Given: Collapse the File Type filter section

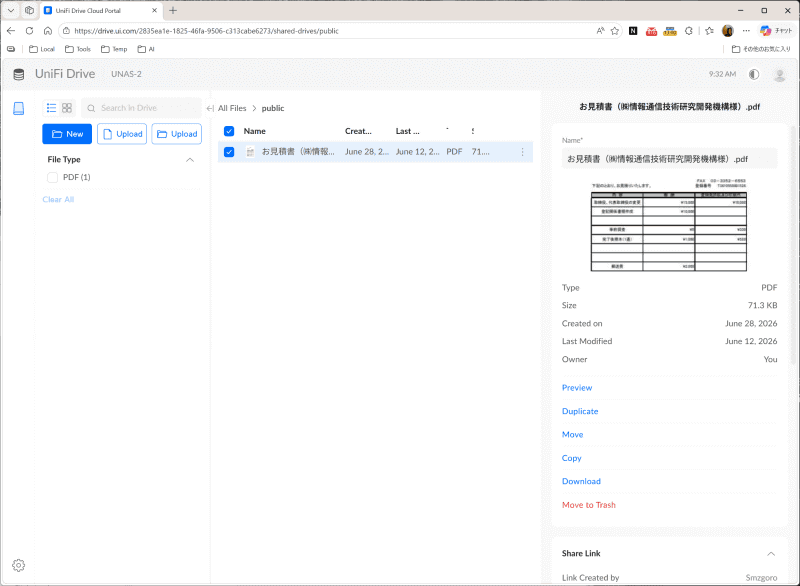Looking at the screenshot, I should pyautogui.click(x=190, y=160).
